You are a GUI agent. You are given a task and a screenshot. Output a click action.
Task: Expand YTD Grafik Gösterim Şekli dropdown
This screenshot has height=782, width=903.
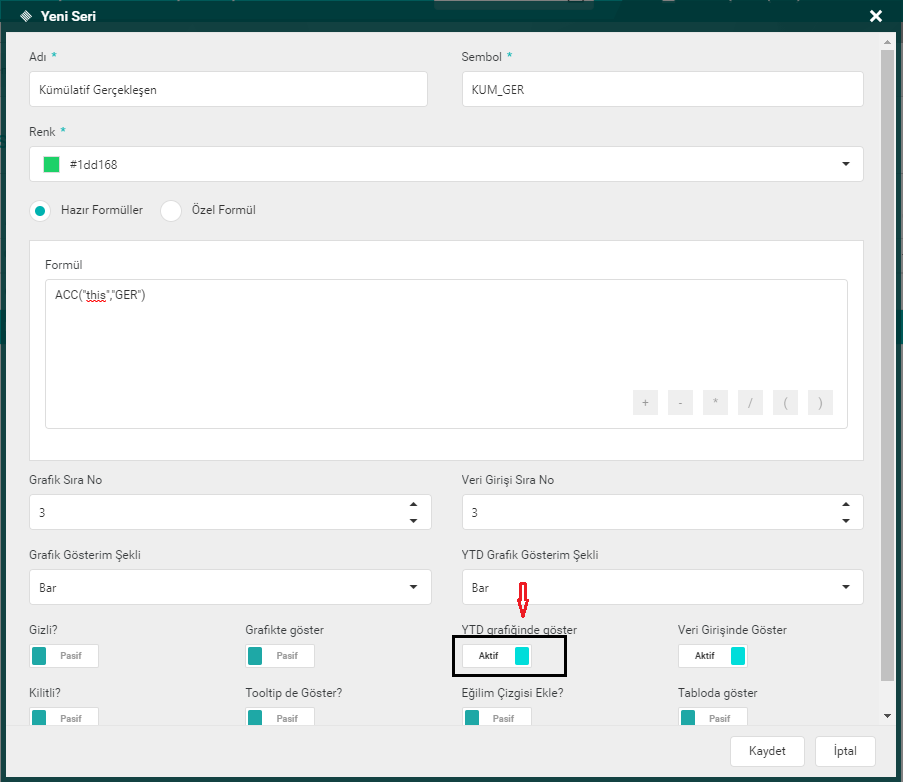coord(845,587)
